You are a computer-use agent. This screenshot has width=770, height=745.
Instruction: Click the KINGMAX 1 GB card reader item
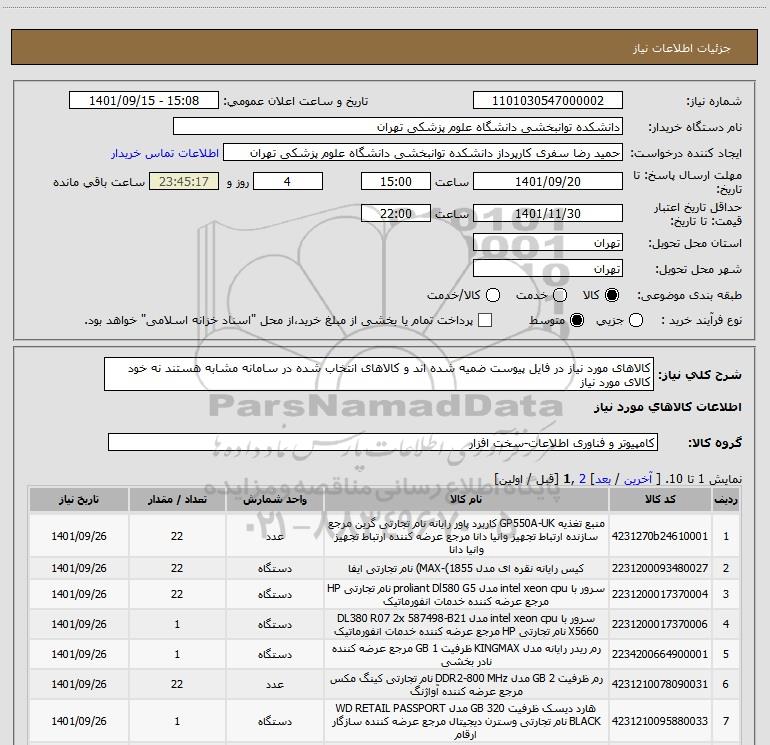466,655
